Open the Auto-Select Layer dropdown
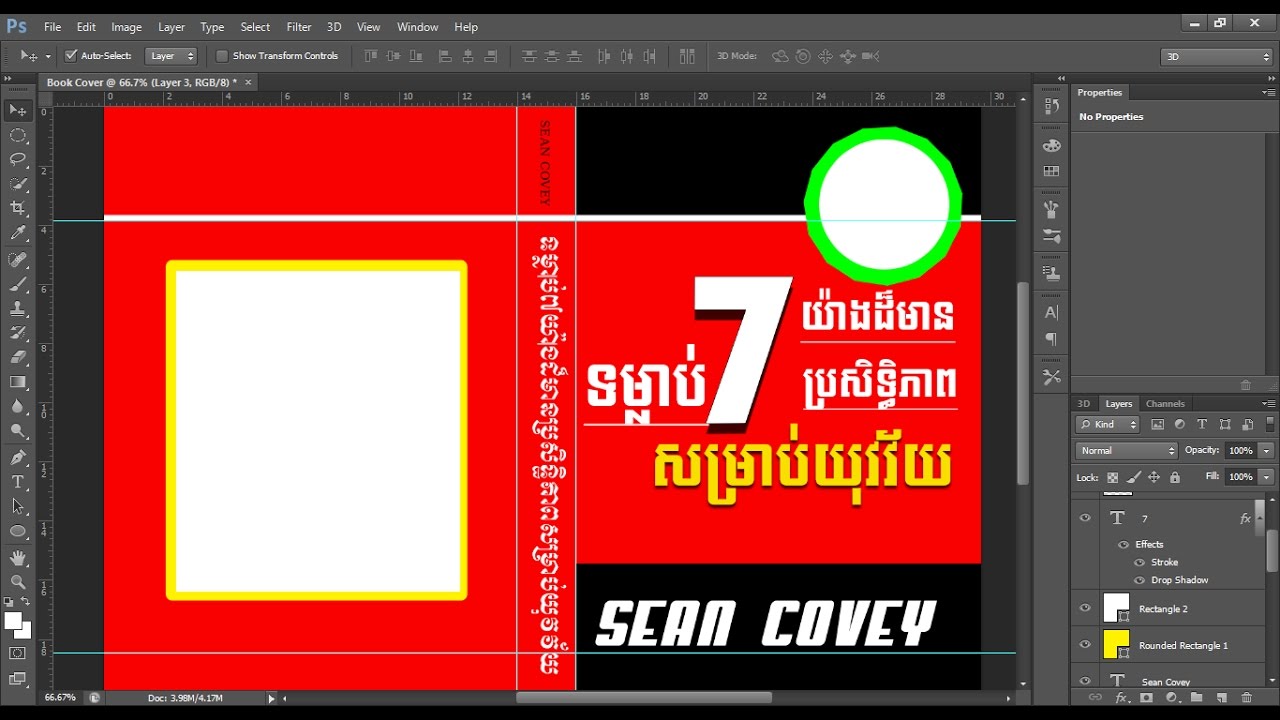This screenshot has height=720, width=1280. pos(171,56)
